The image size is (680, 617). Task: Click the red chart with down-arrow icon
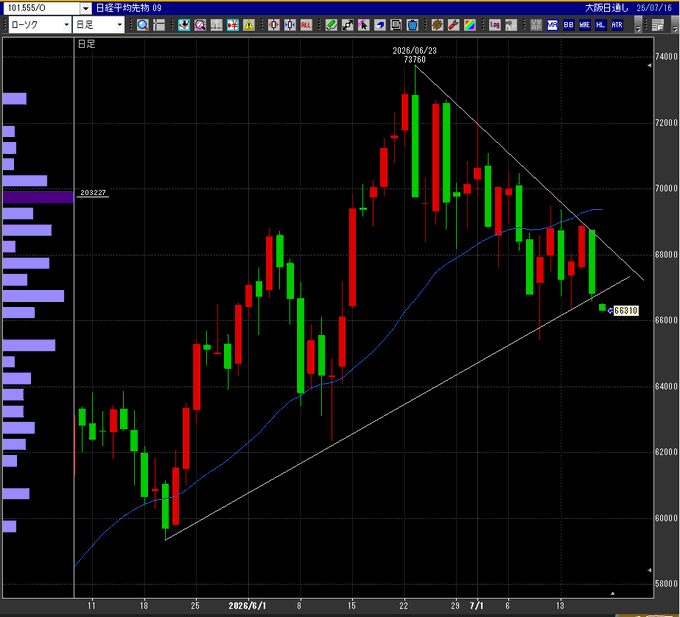[x=184, y=25]
